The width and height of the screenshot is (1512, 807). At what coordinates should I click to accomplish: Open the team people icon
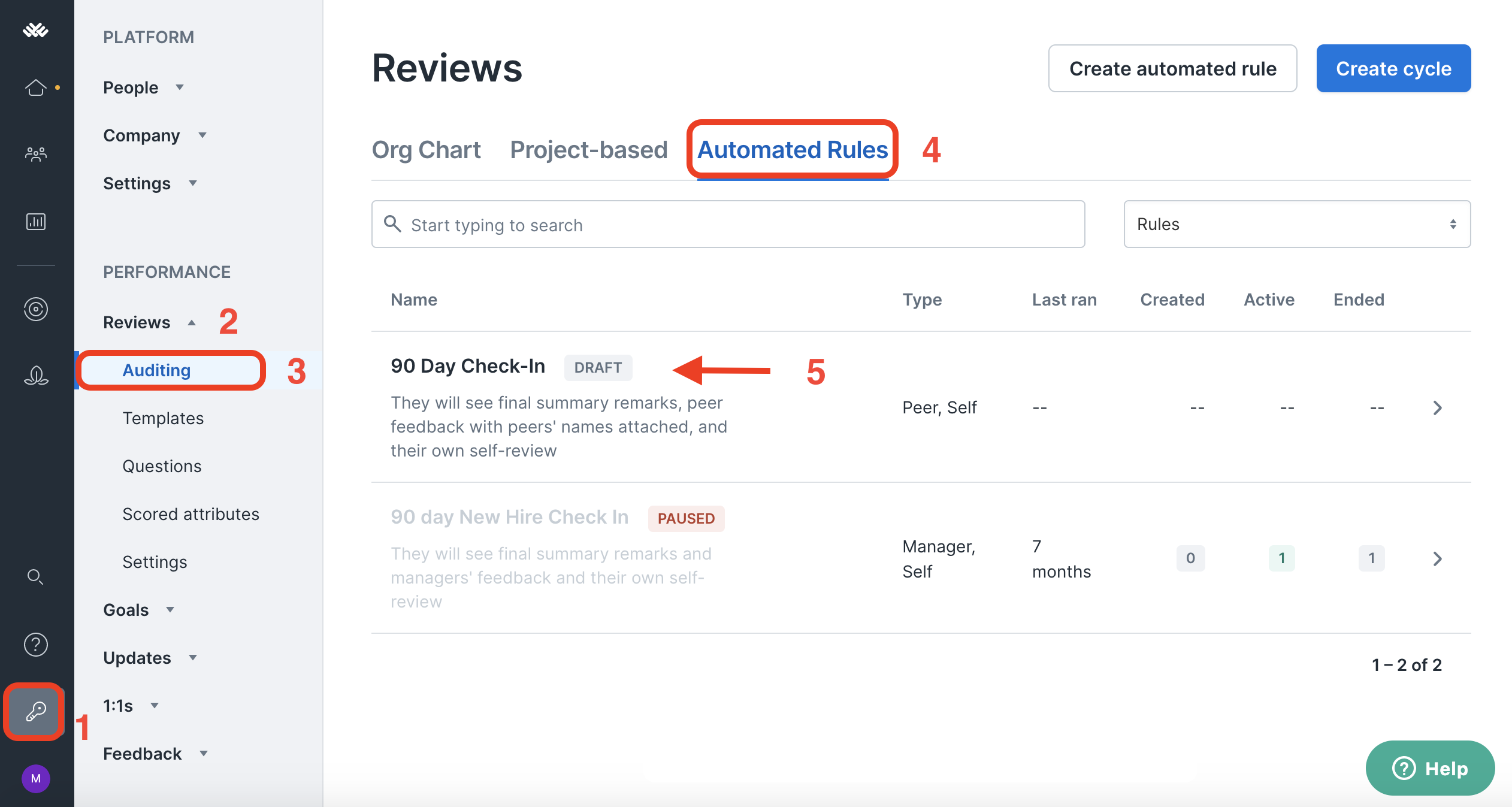(x=36, y=155)
